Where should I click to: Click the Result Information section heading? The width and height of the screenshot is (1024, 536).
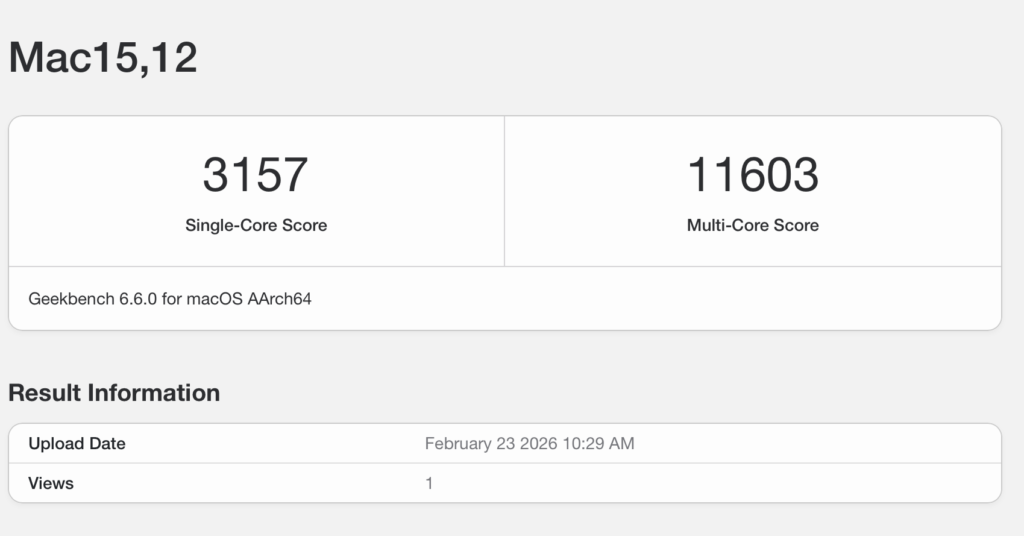point(114,393)
